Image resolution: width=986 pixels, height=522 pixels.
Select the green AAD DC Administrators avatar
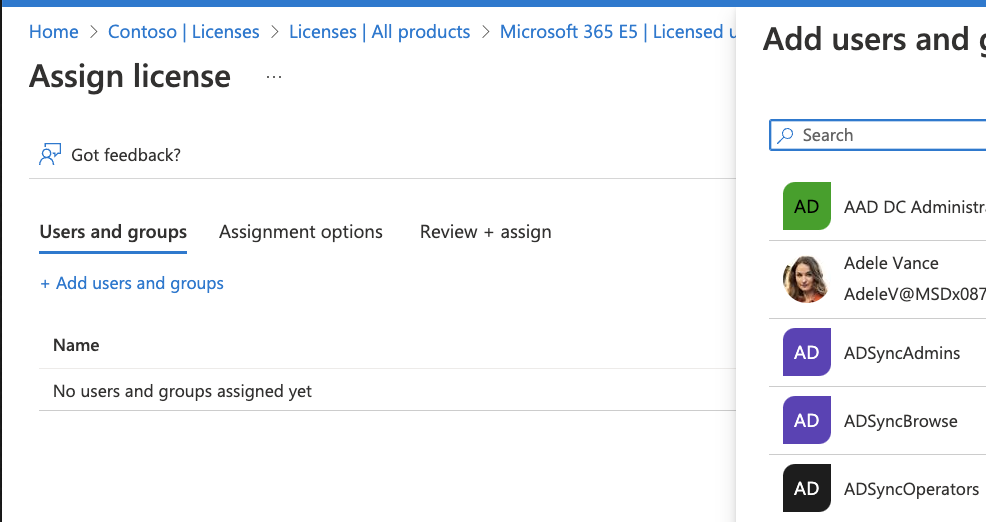click(x=807, y=206)
